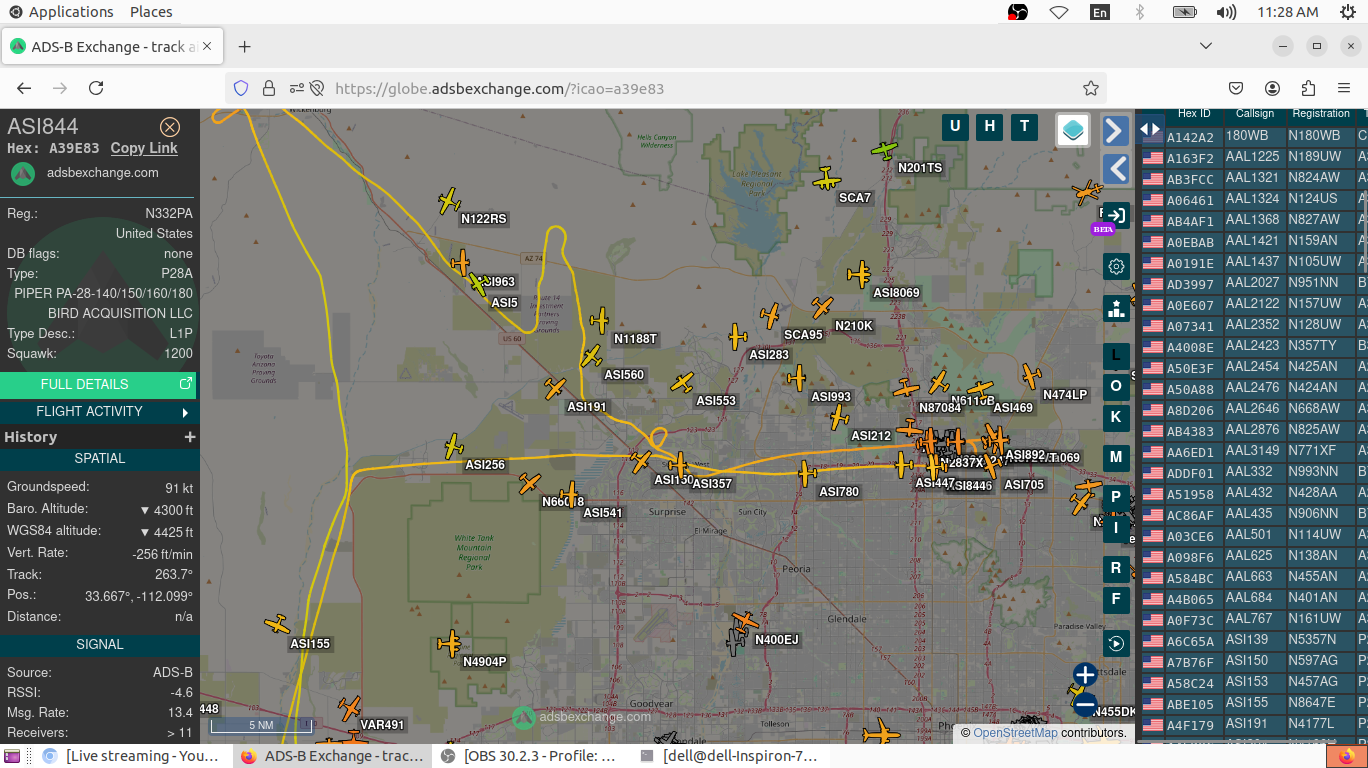Screen dimensions: 1368x768
Task: Select aircraft SCA7 on the map
Action: [x=827, y=180]
